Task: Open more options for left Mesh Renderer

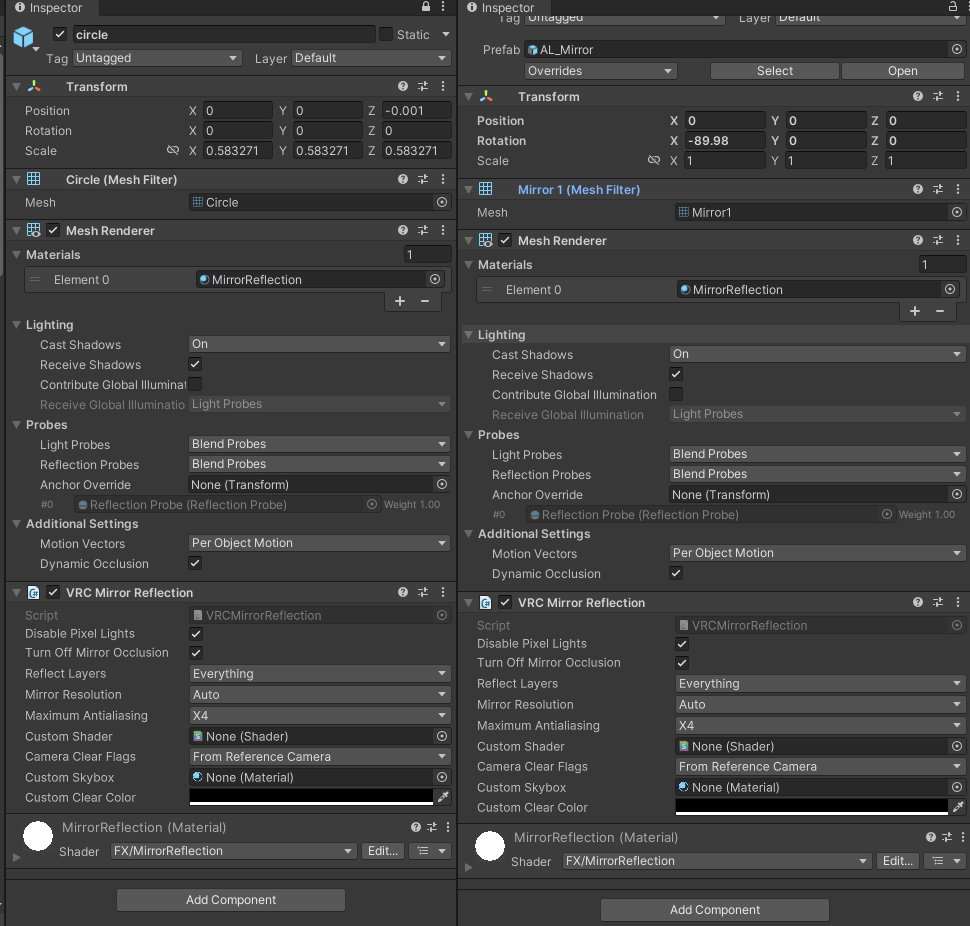Action: point(443,230)
